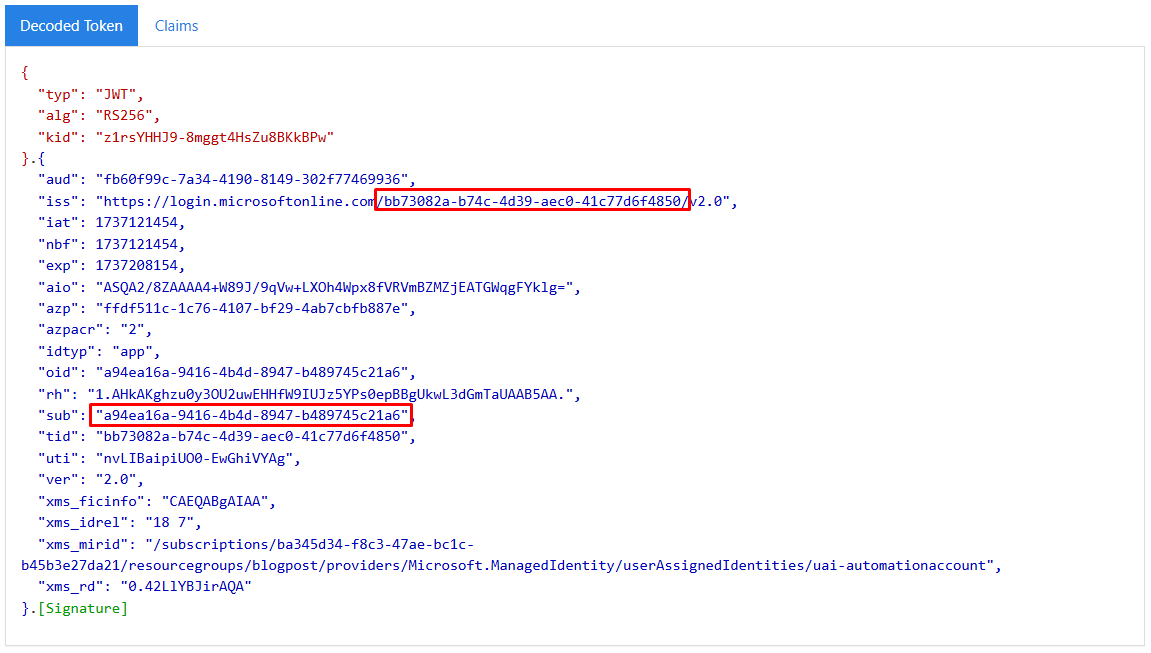Click the "kid" key ID value
This screenshot has height=653, width=1151.
pos(214,136)
